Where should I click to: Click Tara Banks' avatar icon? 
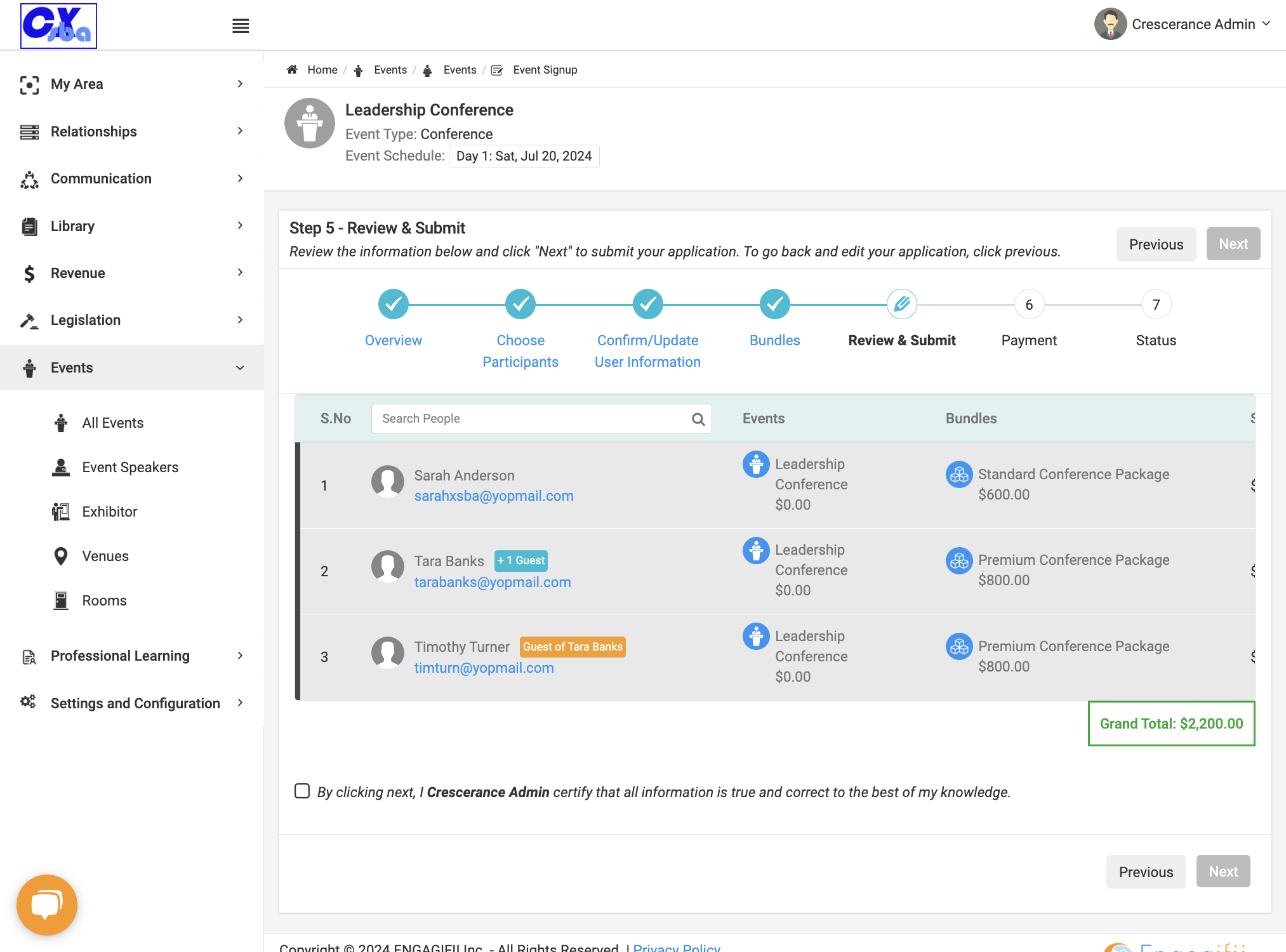click(x=388, y=567)
